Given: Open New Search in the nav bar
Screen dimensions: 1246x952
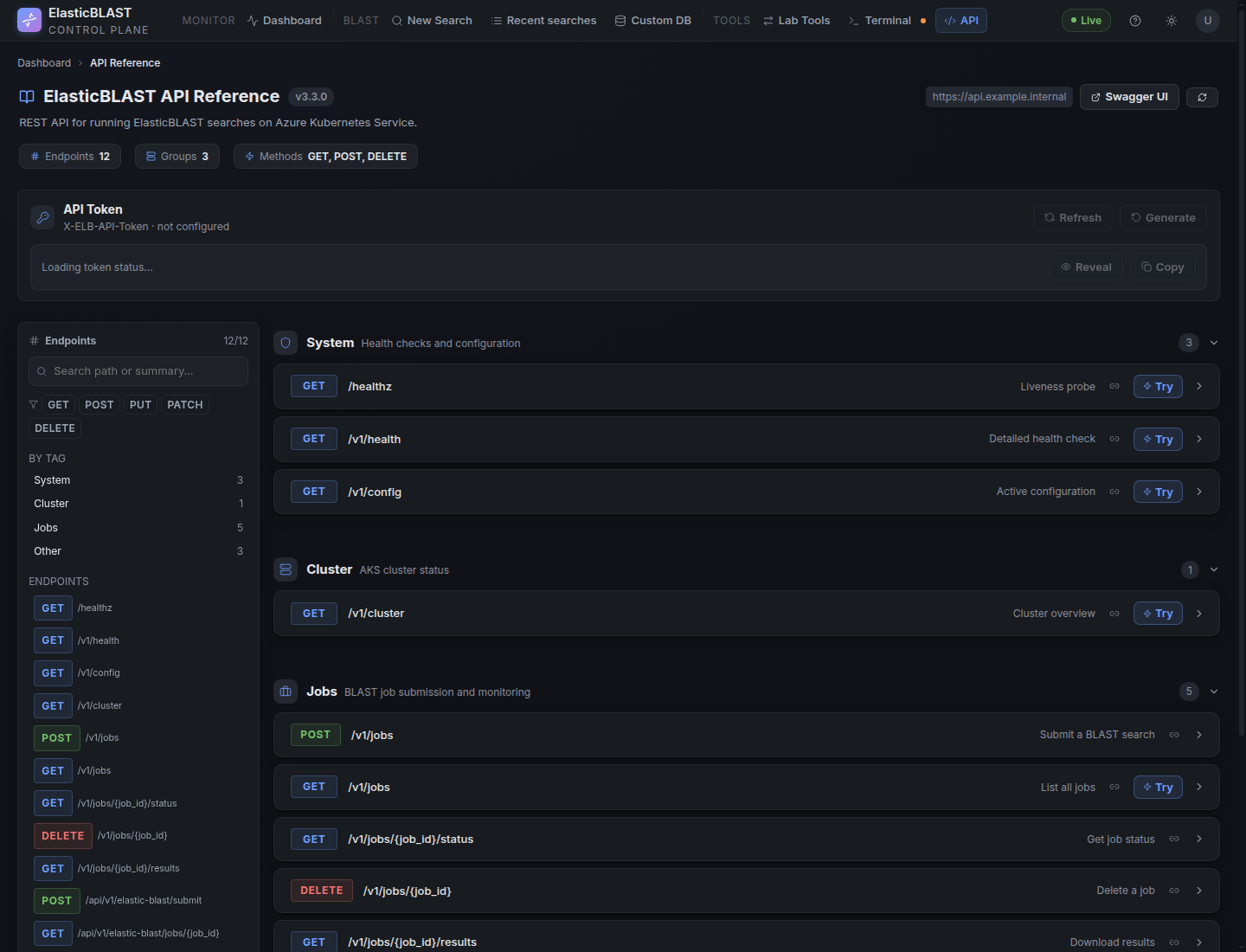Looking at the screenshot, I should coord(432,21).
